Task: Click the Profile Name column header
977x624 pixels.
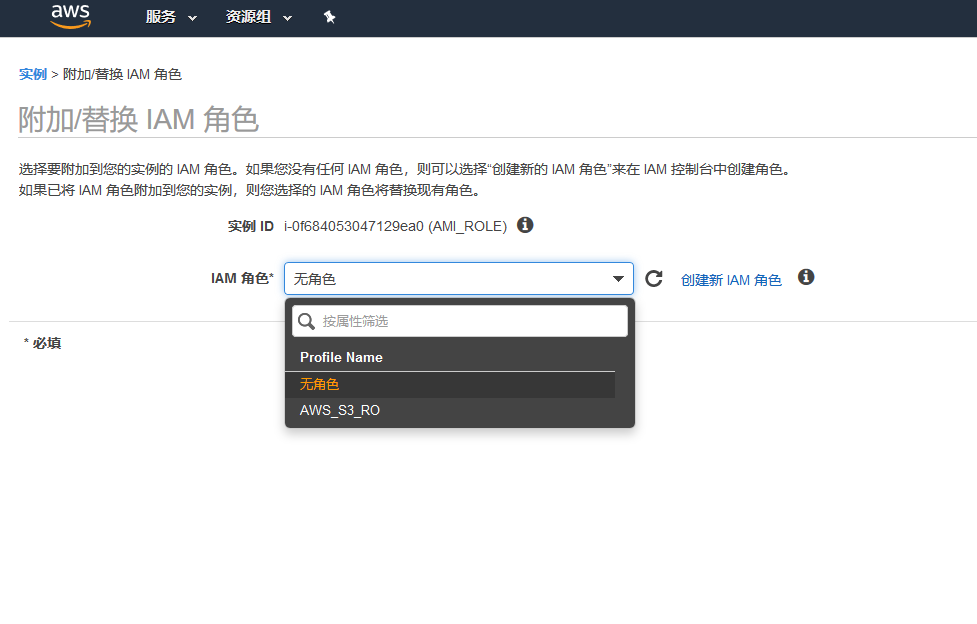Action: coord(341,357)
